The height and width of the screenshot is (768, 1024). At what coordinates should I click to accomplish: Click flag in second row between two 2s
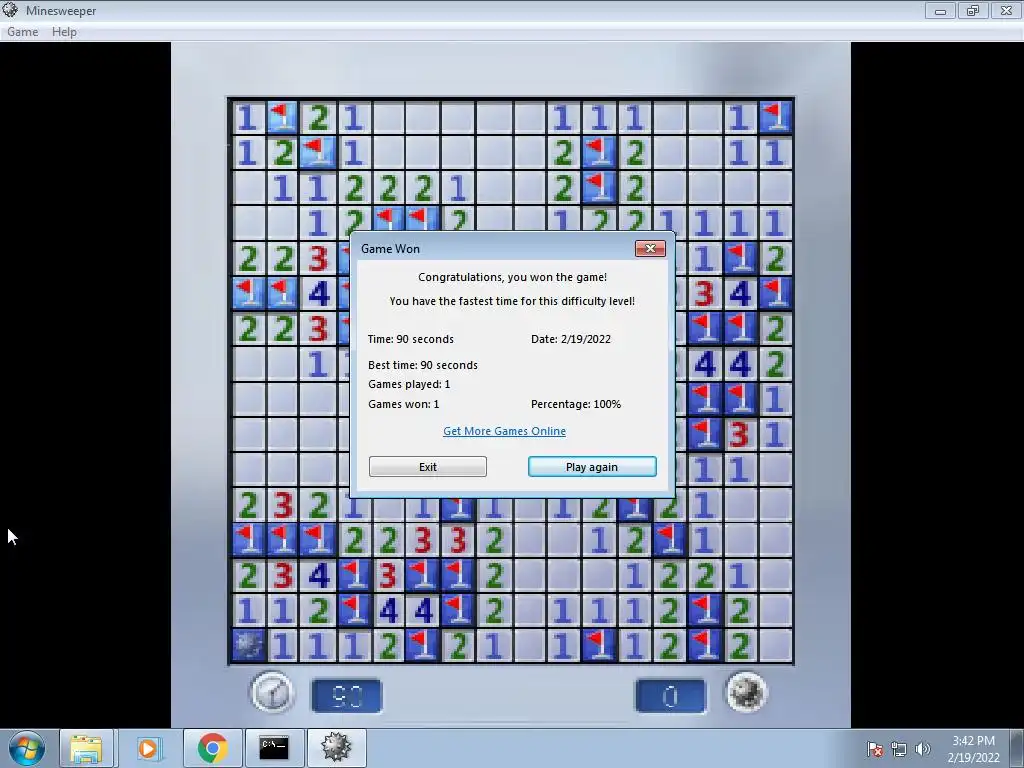(x=599, y=153)
